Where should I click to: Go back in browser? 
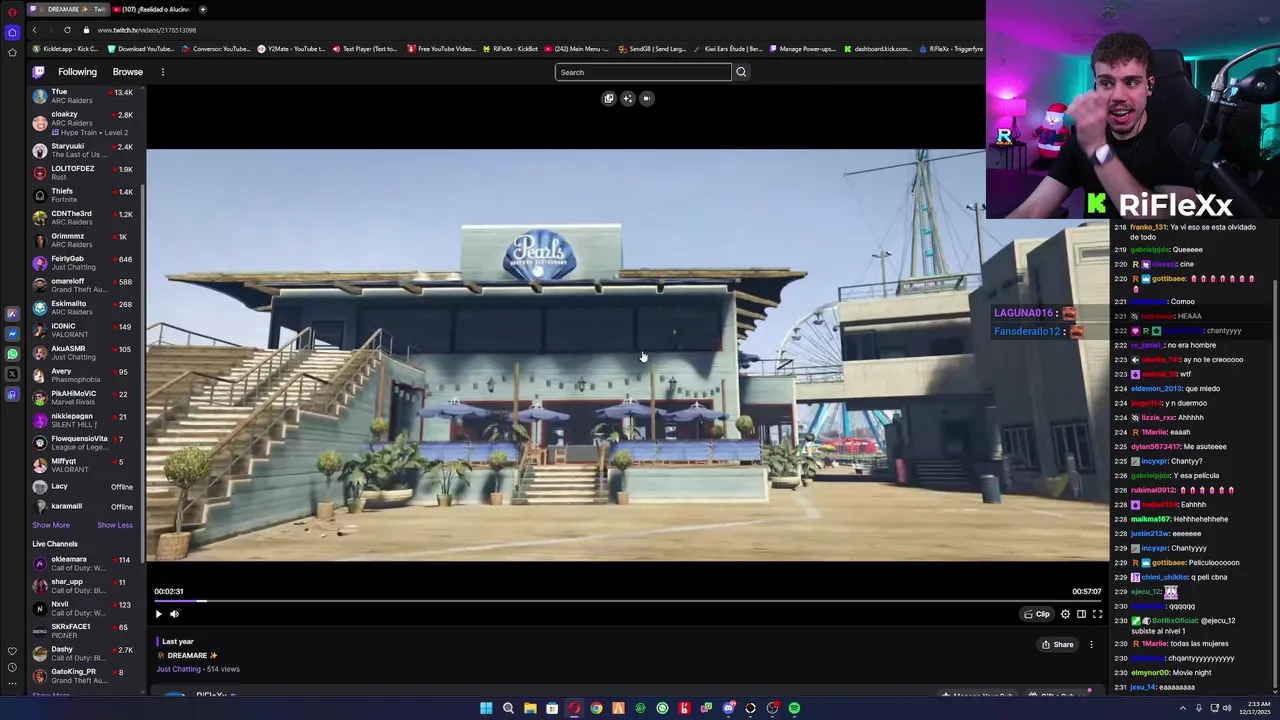(34, 30)
